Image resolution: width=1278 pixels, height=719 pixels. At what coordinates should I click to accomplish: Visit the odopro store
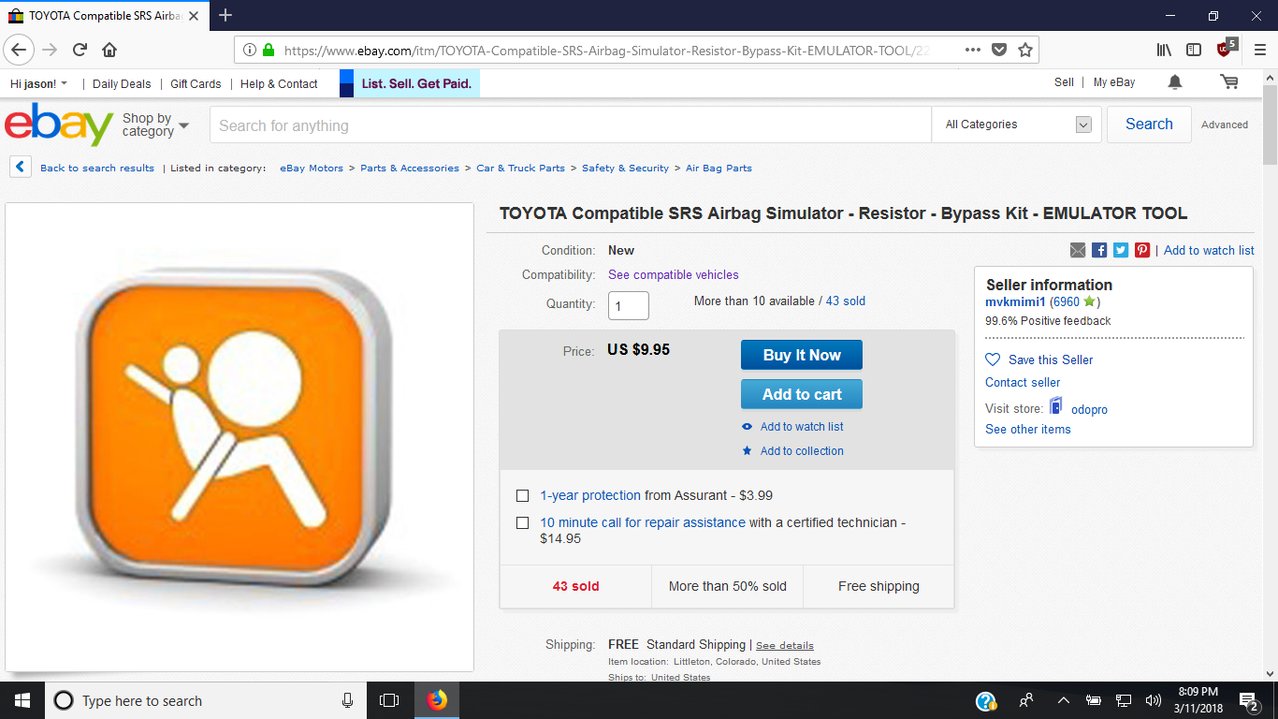click(x=1089, y=409)
